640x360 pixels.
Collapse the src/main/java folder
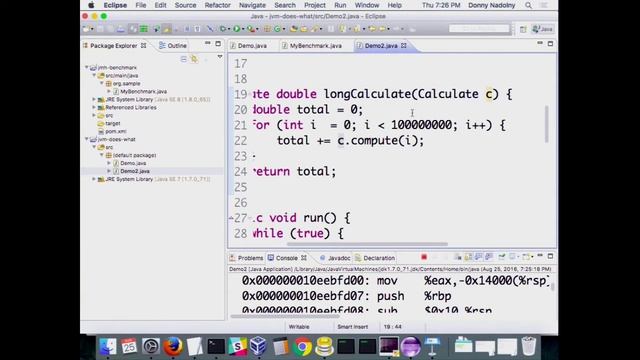click(x=94, y=75)
